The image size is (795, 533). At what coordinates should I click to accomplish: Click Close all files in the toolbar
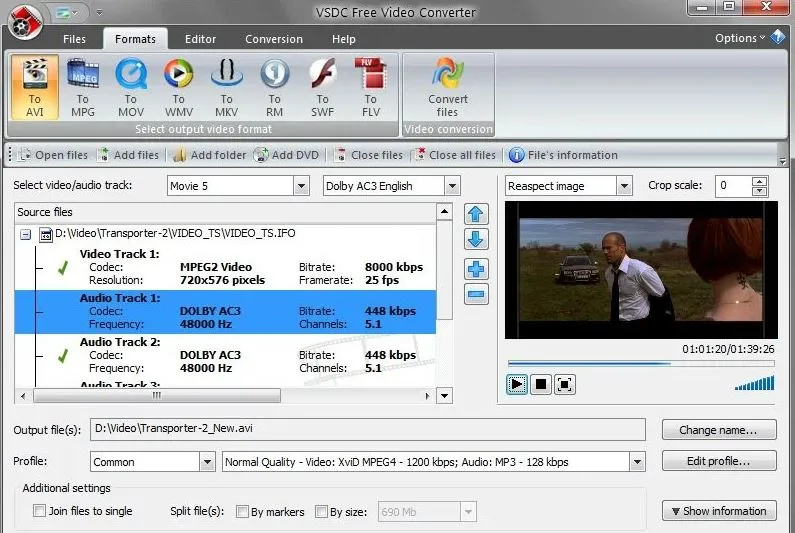454,155
